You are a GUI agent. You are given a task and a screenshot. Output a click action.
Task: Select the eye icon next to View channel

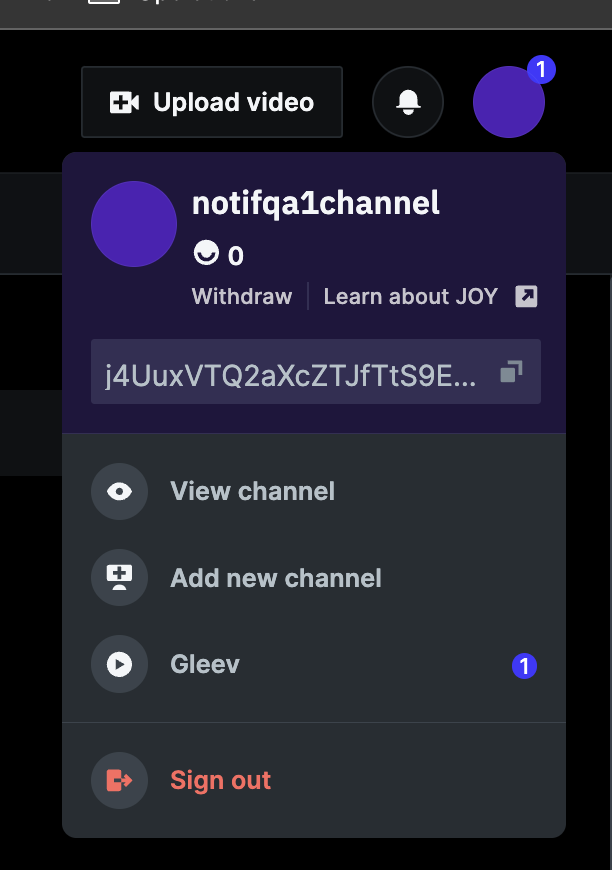pos(119,491)
